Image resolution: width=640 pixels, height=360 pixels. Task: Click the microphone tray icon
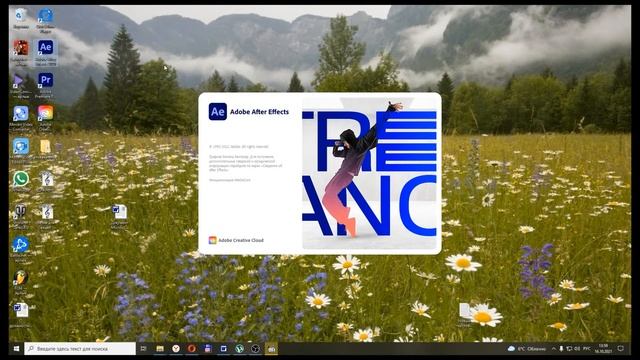pos(561,349)
